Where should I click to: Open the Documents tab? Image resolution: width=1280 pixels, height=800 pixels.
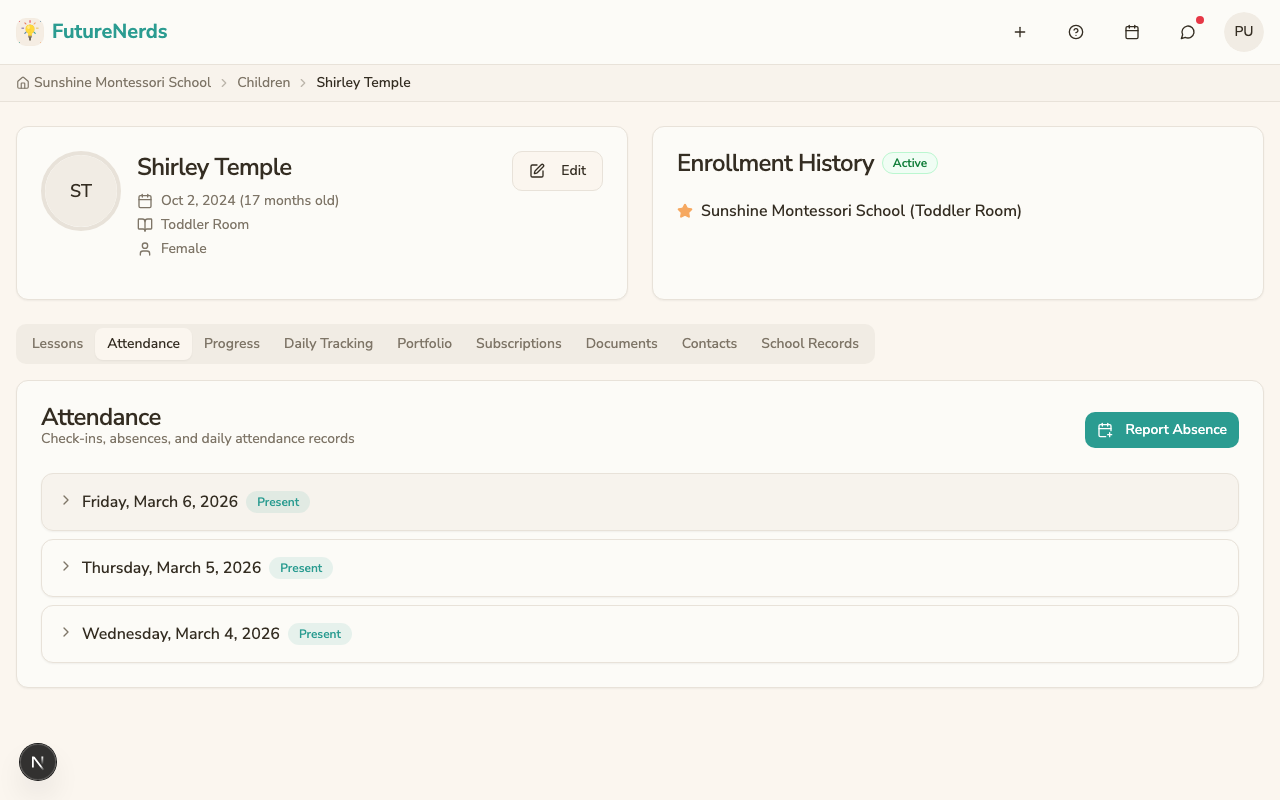point(621,343)
